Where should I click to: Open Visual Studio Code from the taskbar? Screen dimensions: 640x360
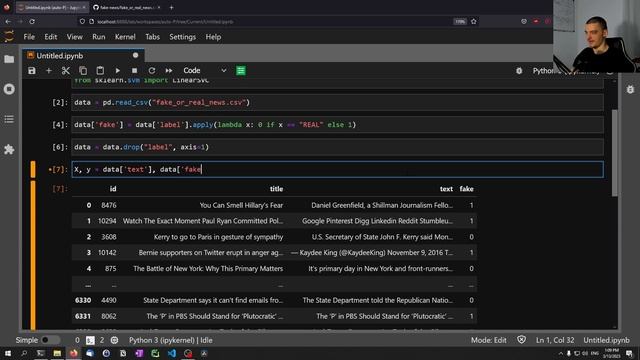point(171,353)
